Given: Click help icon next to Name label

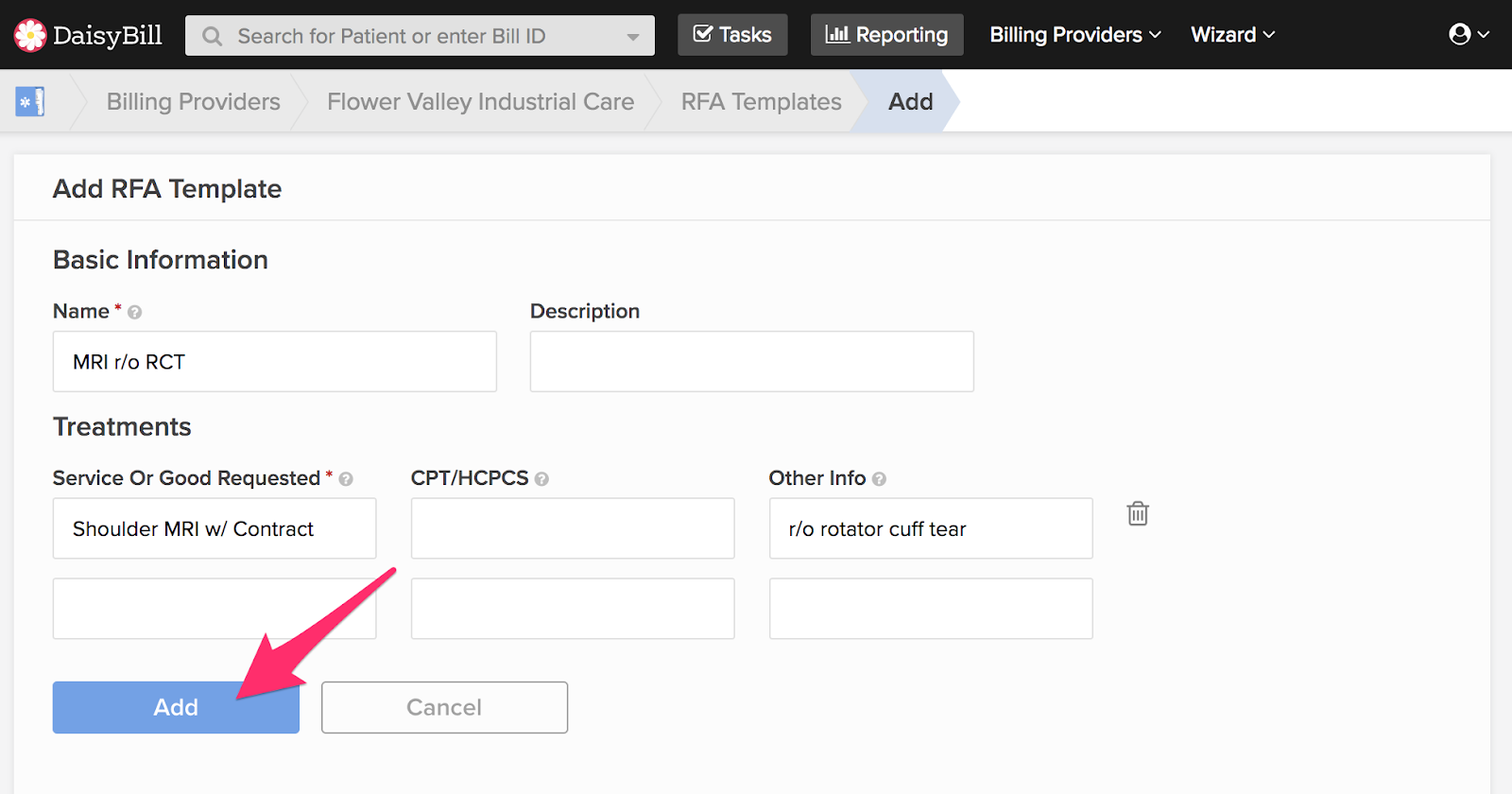Looking at the screenshot, I should (135, 312).
